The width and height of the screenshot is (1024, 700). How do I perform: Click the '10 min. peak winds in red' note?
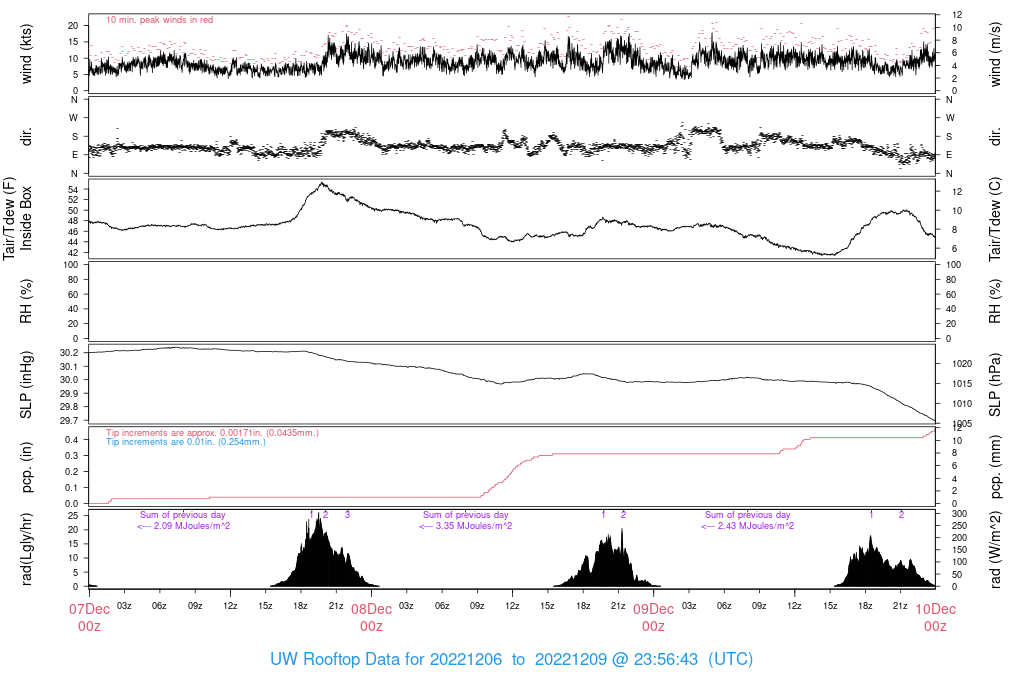coord(159,20)
